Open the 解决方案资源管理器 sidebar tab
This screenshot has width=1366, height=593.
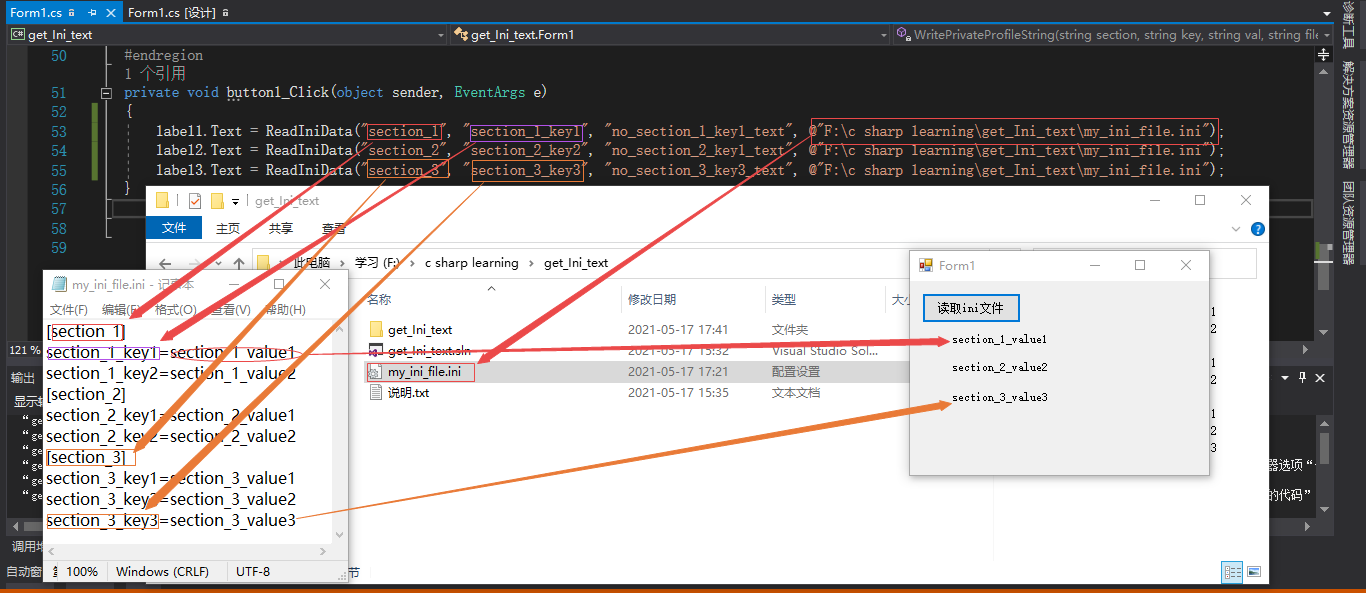point(1353,115)
